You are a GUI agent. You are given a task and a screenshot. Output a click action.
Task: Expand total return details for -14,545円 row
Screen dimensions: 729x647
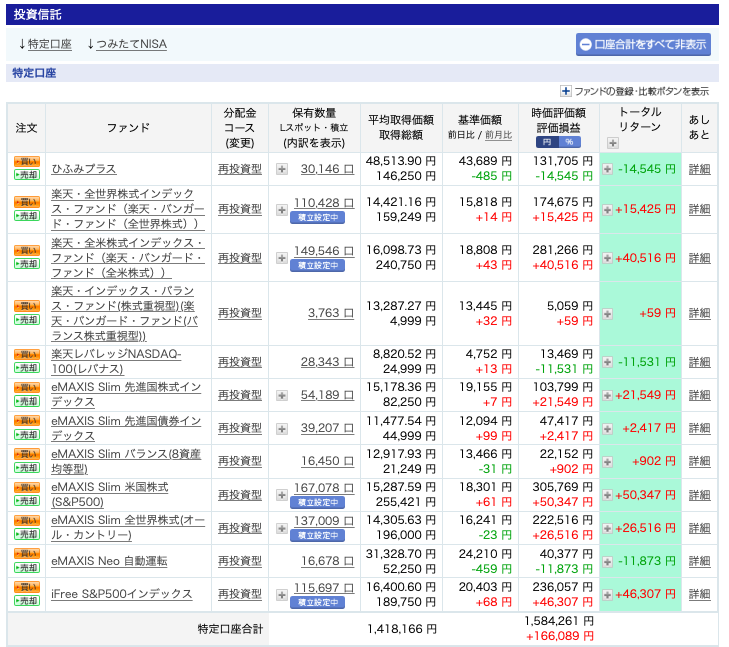pyautogui.click(x=607, y=169)
